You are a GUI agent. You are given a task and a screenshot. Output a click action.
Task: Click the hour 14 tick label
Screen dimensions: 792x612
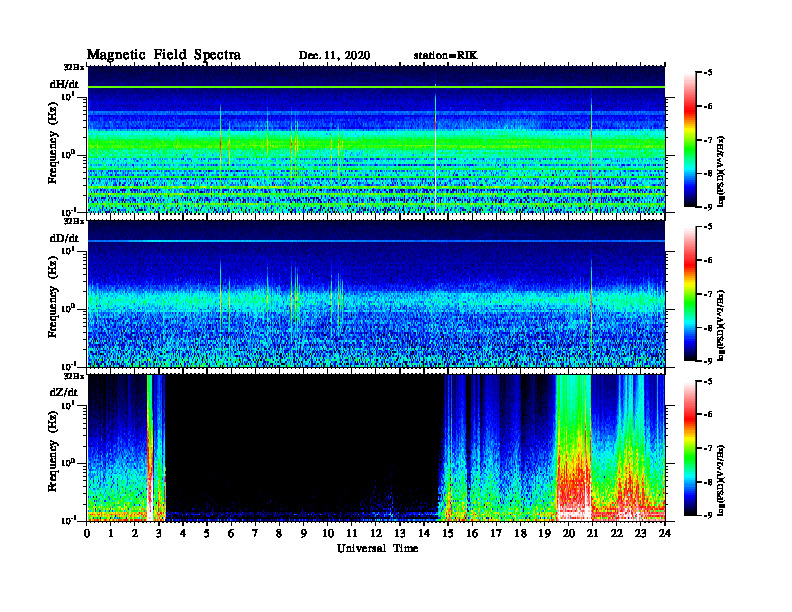(424, 533)
